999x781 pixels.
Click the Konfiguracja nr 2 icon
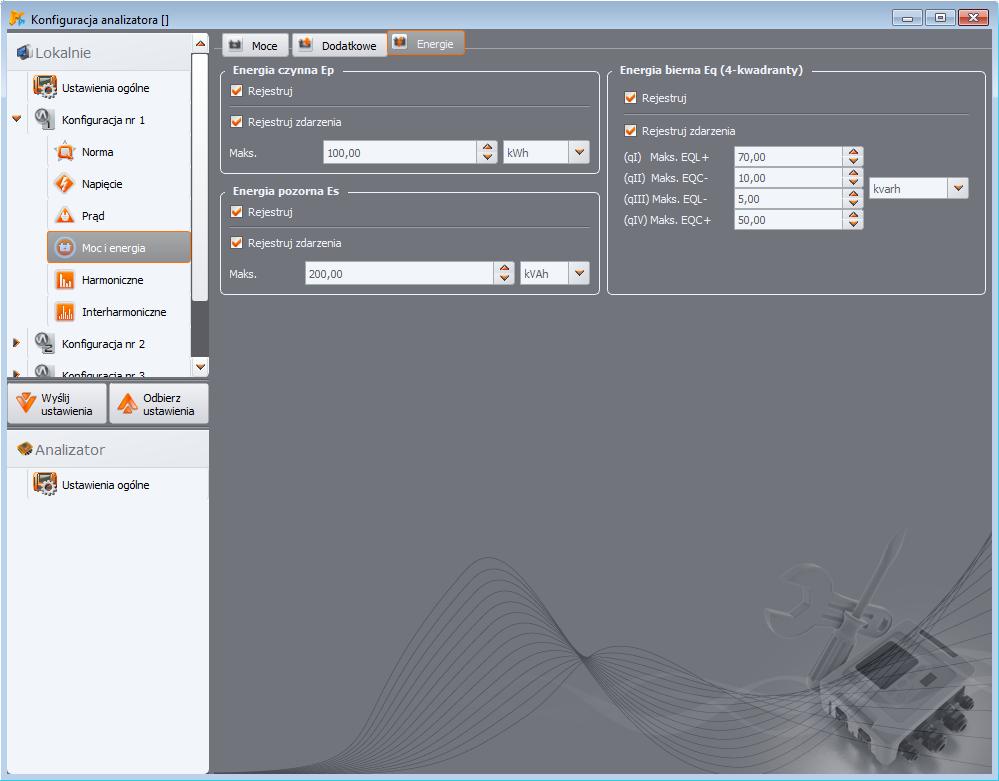(44, 343)
